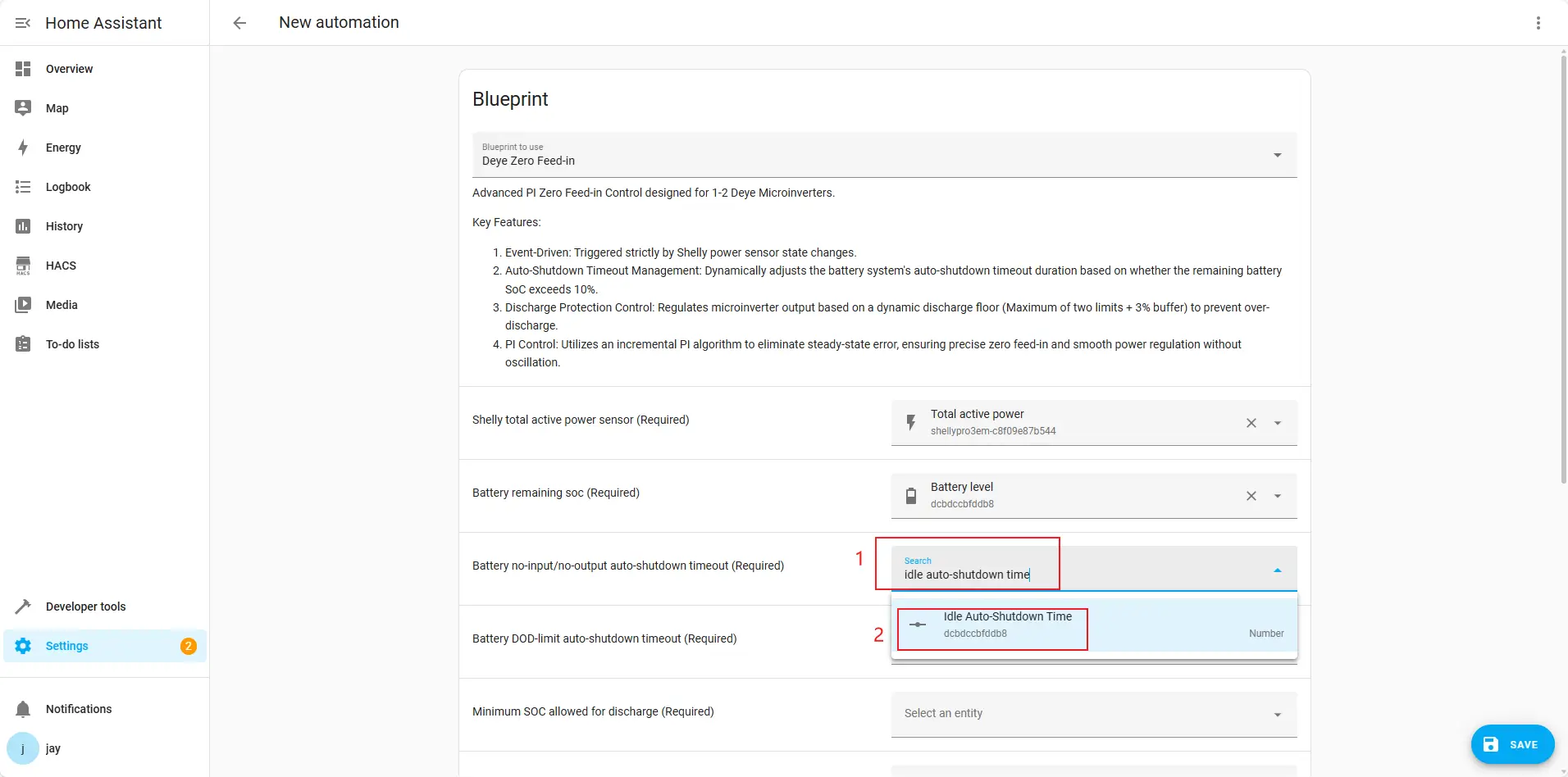Open Settings in the sidebar
This screenshot has height=777, width=1568.
tap(66, 646)
